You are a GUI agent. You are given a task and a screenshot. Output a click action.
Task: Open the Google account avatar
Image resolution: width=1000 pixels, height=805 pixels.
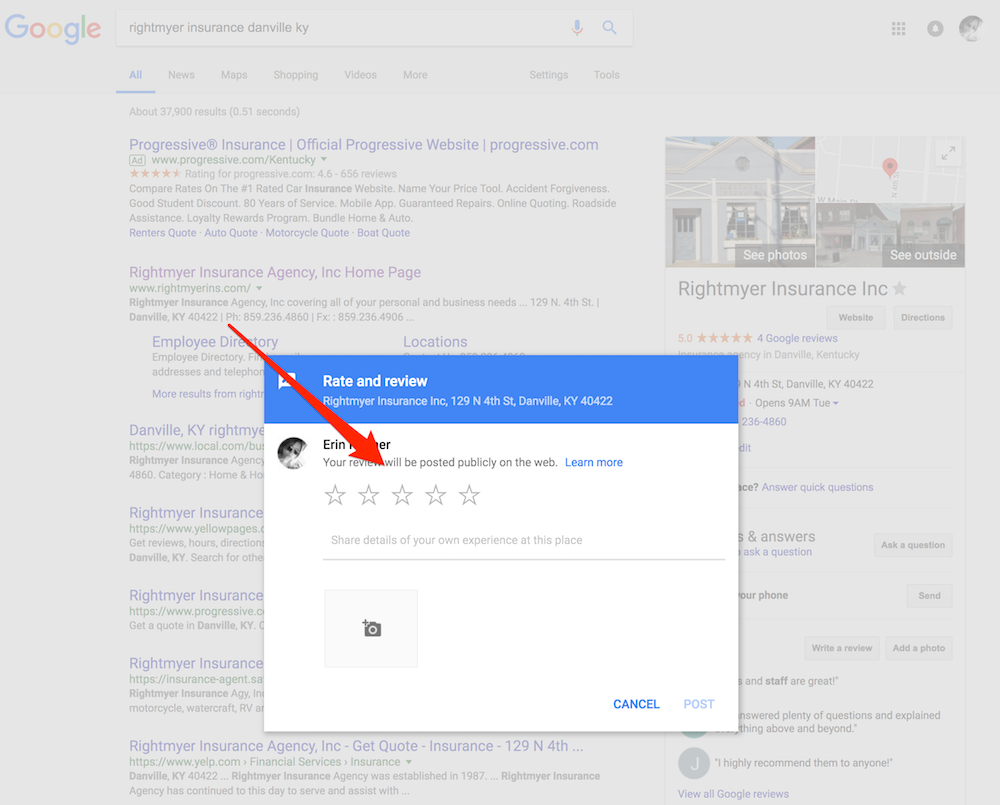pyautogui.click(x=971, y=28)
